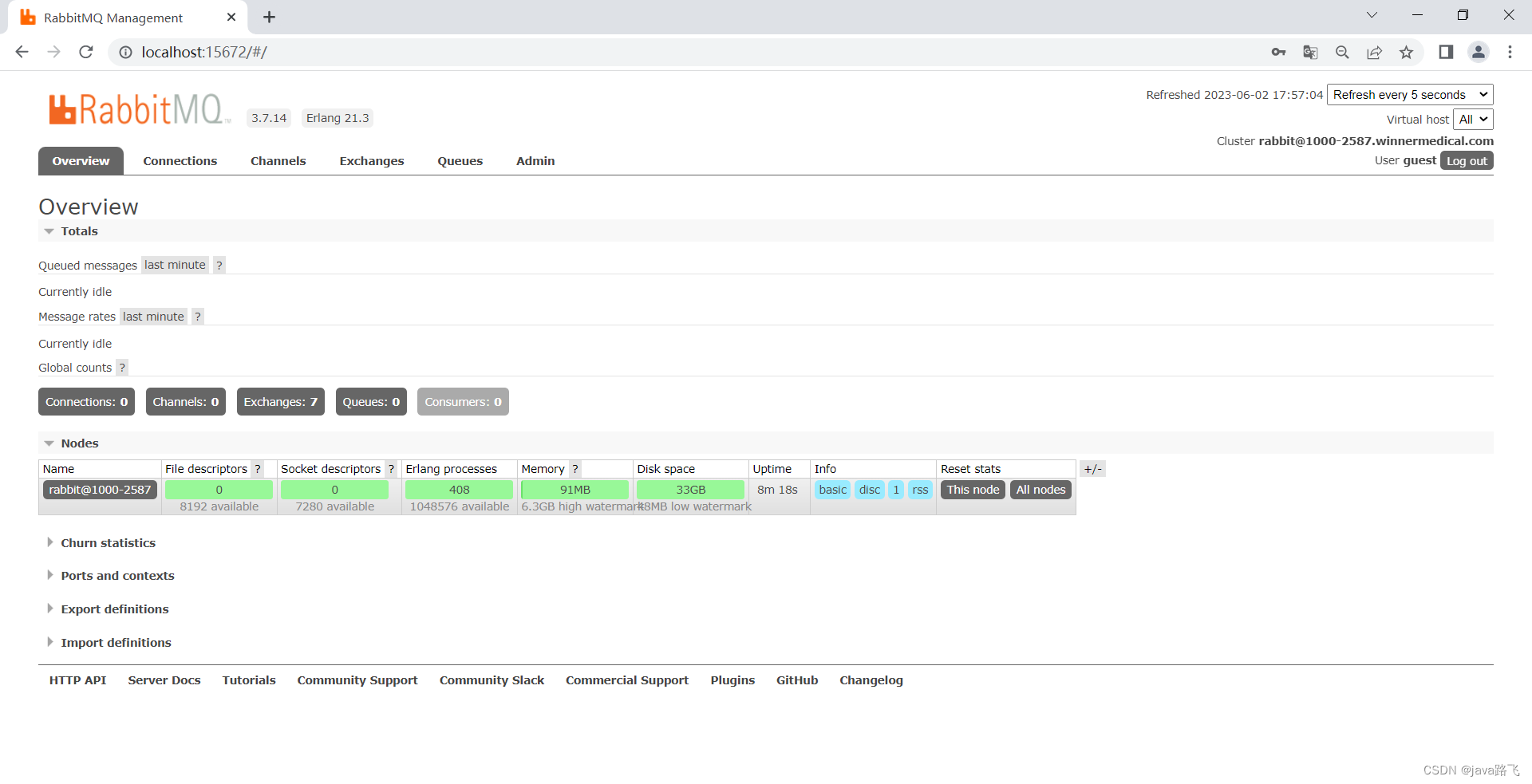Click the rss info tag
Viewport: 1532px width, 784px height.
(x=920, y=490)
